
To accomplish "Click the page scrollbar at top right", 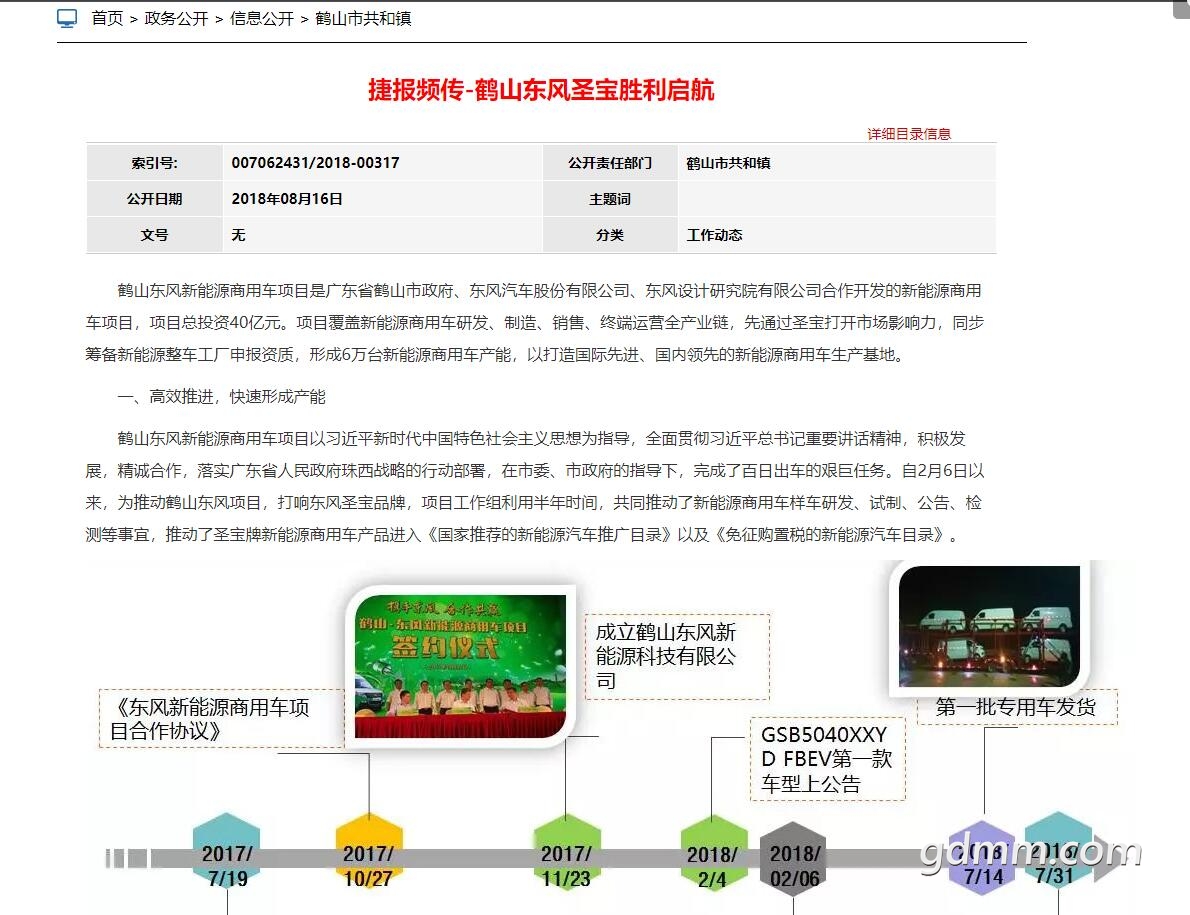I will [x=1181, y=11].
